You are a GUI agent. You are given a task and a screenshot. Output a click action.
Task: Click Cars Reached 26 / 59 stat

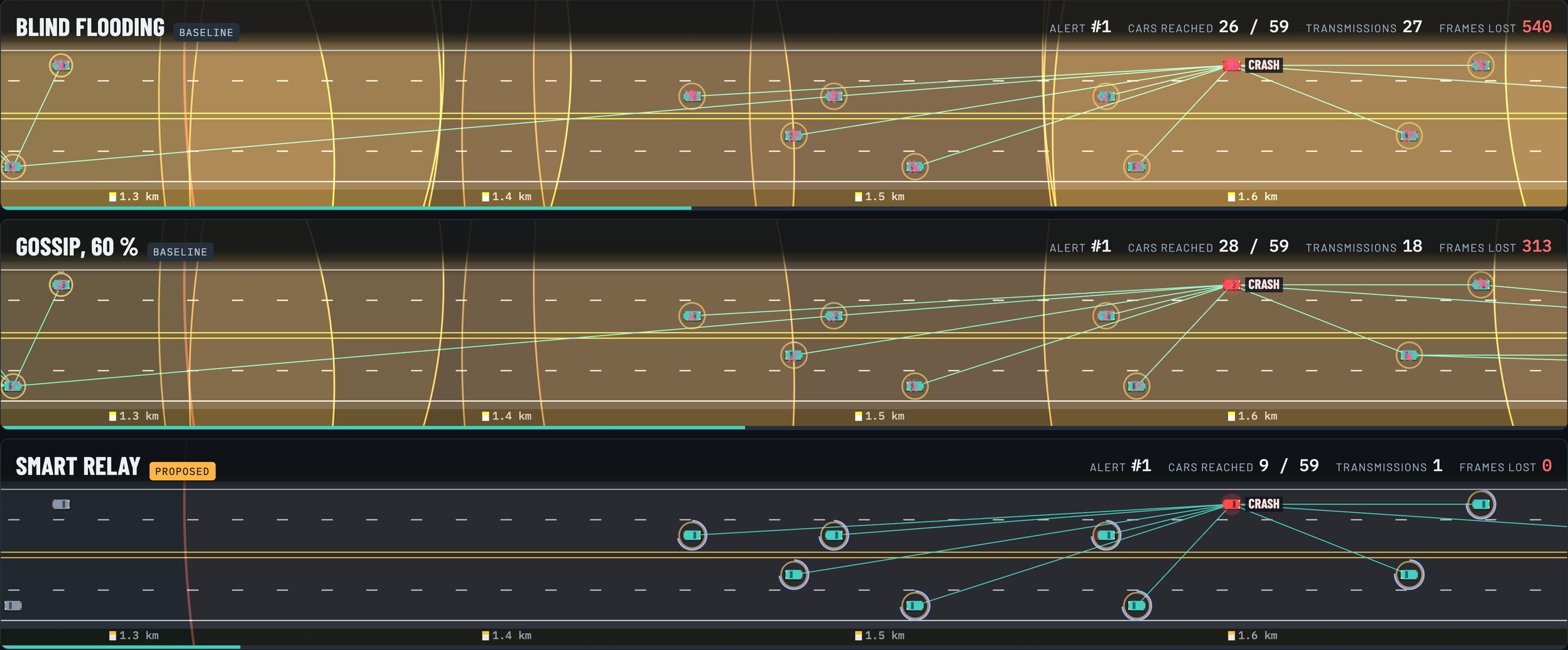(1208, 27)
